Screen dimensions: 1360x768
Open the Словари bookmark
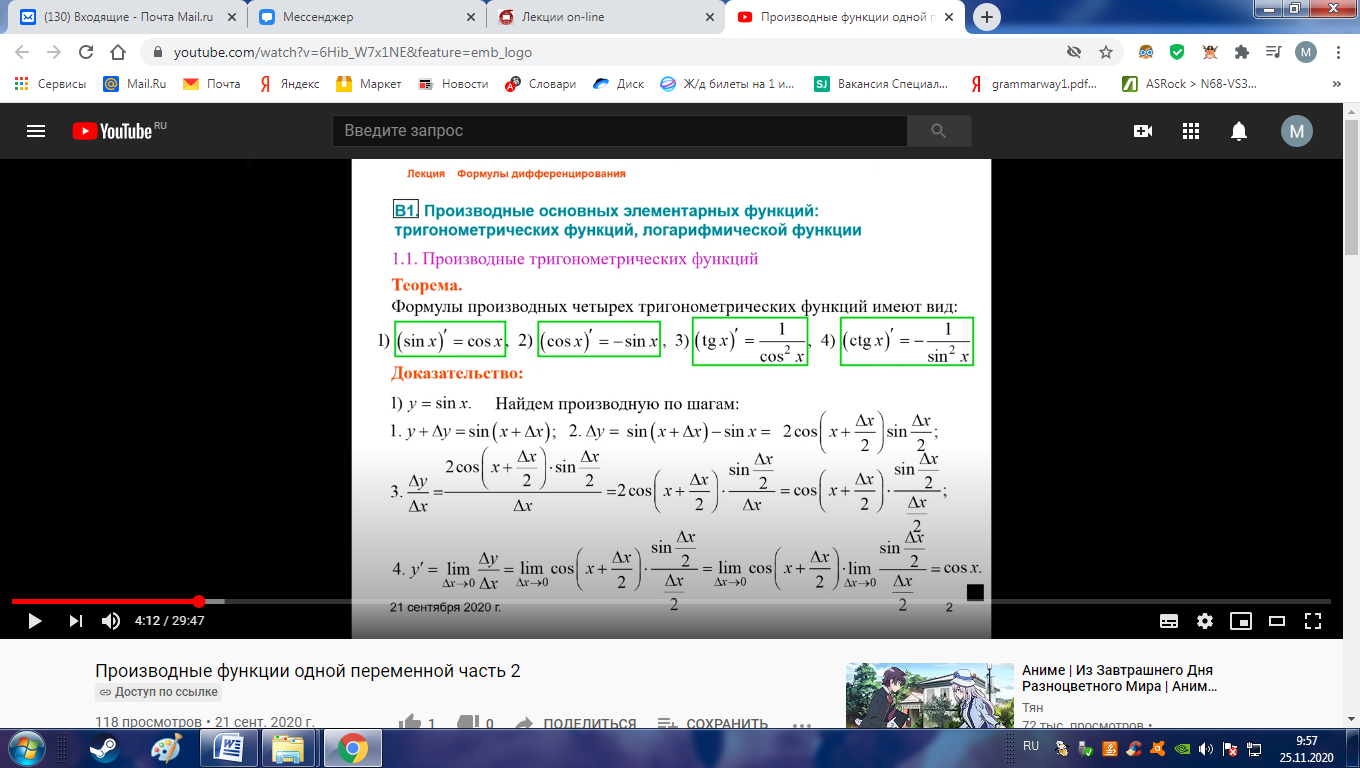541,84
